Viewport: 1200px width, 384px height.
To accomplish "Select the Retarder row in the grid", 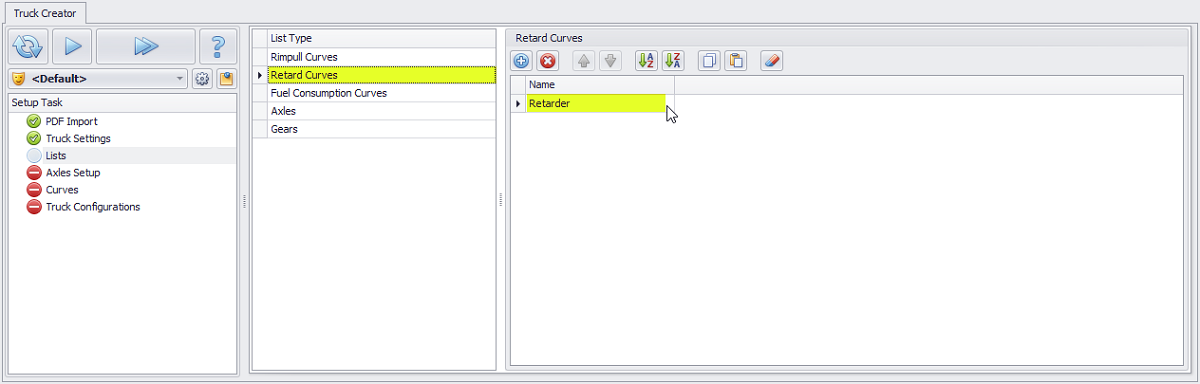I will (595, 103).
